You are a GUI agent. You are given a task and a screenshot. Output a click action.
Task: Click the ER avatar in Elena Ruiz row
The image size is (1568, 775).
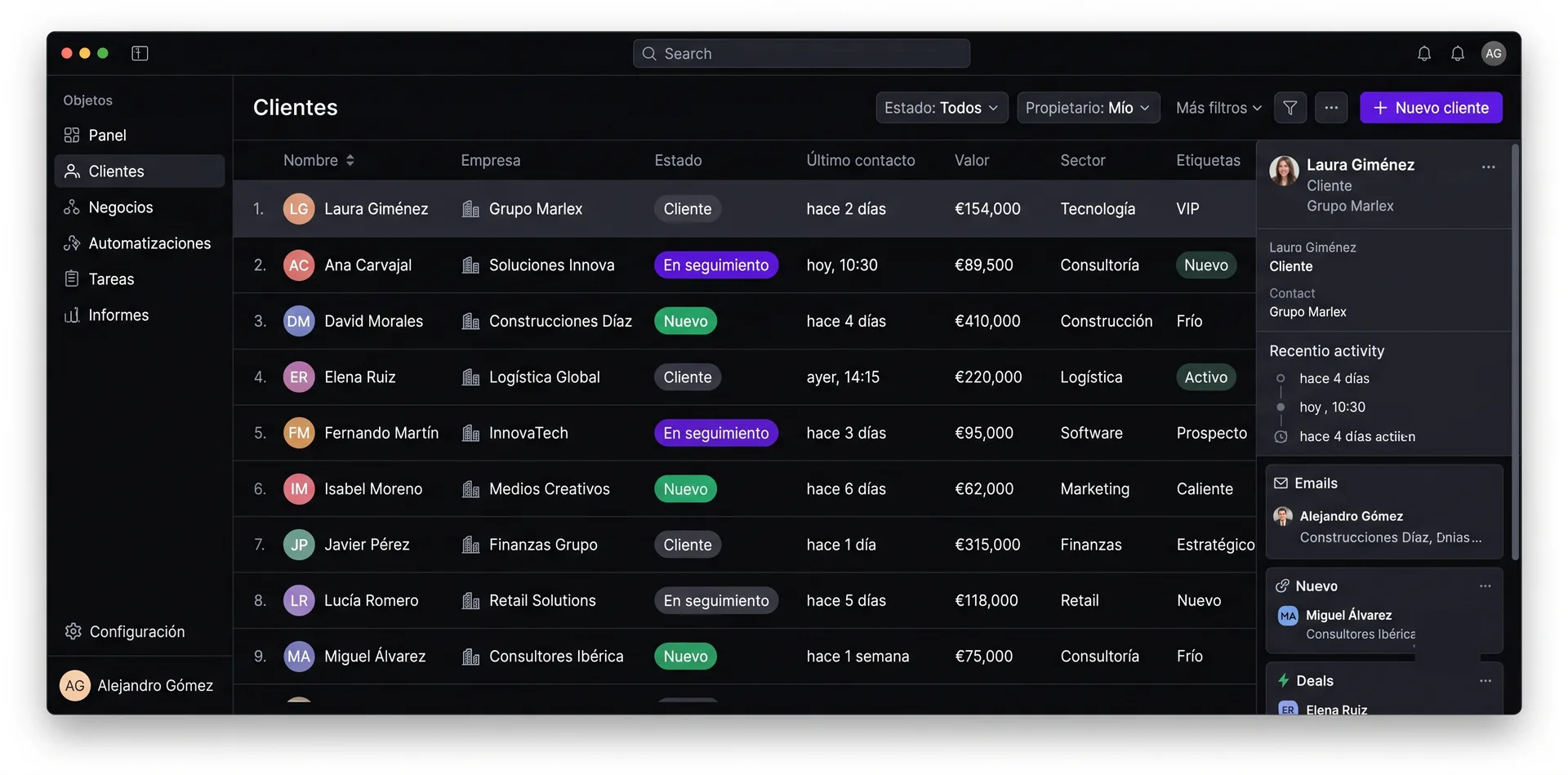click(x=299, y=377)
